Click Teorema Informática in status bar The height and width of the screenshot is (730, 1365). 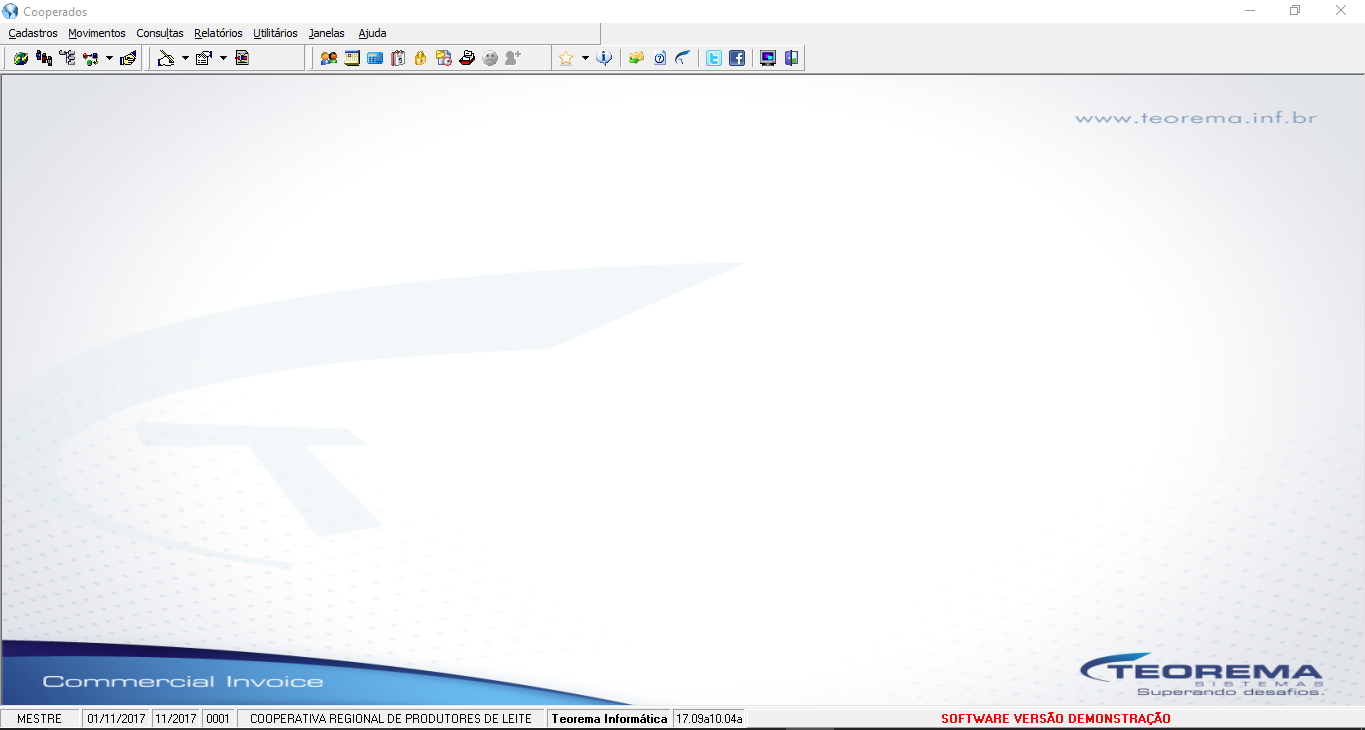(609, 718)
